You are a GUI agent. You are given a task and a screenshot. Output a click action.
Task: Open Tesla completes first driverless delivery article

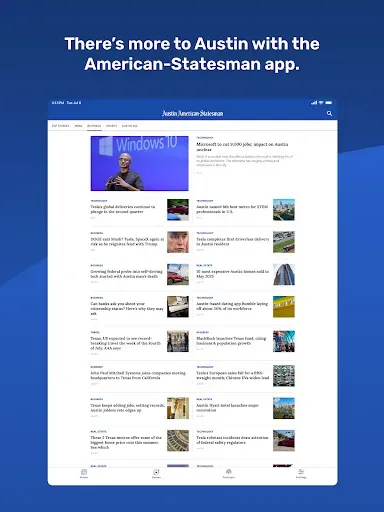pos(233,242)
